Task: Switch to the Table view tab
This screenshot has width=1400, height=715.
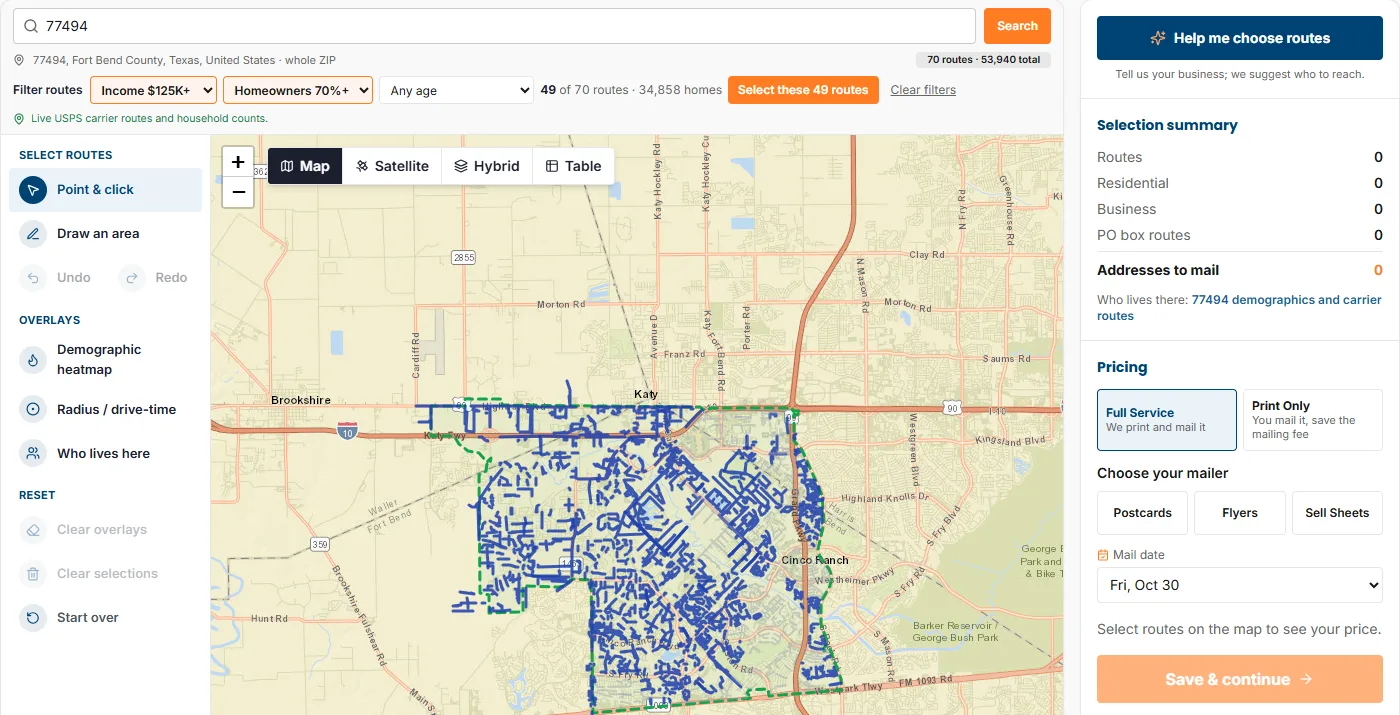Action: point(573,166)
